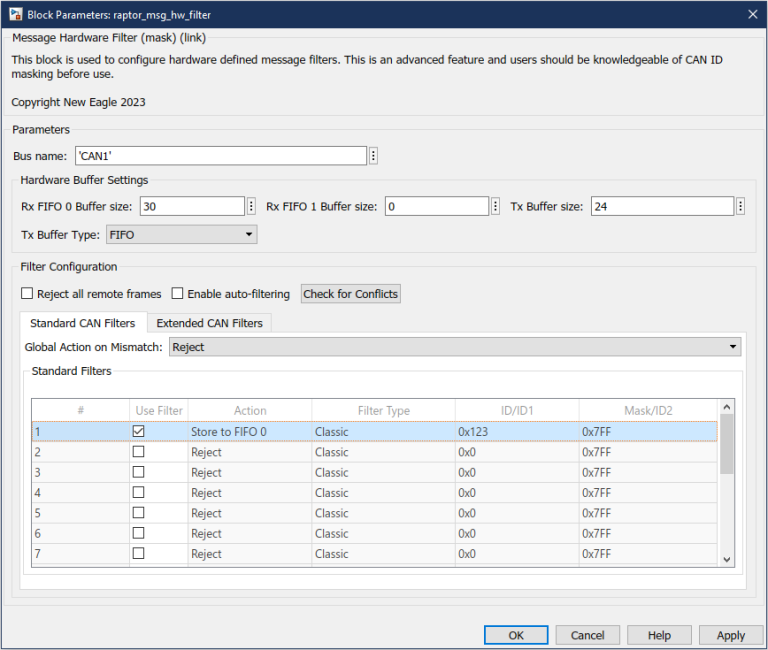Select the Standard CAN Filters tab
This screenshot has height=650, width=768.
[82, 323]
